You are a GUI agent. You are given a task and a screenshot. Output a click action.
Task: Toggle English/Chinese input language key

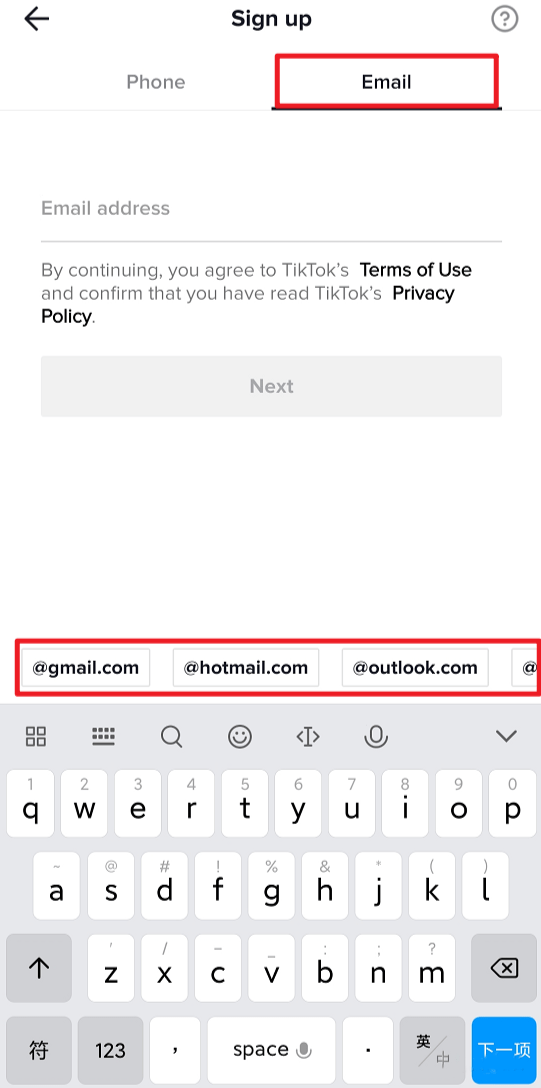[432, 1050]
